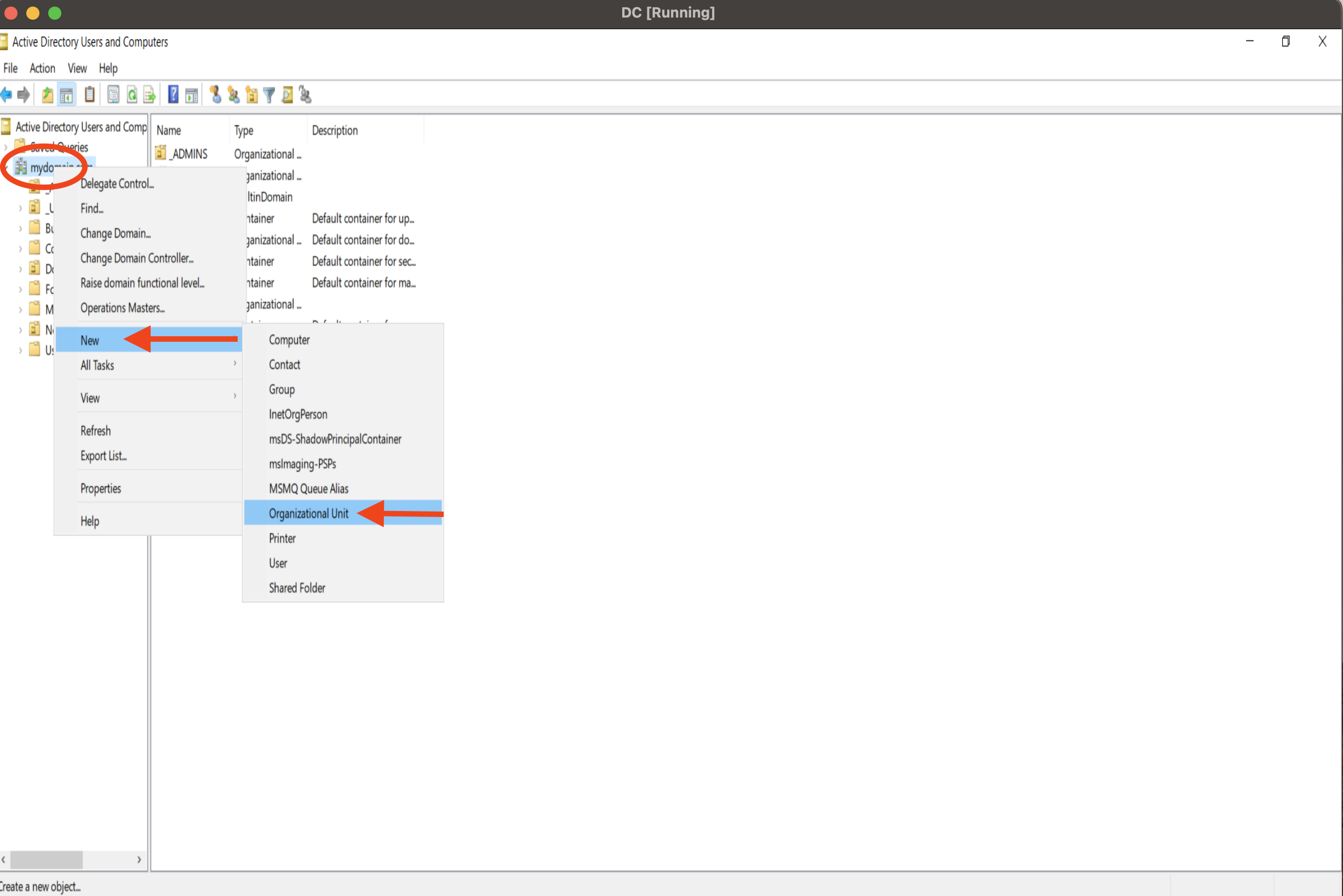The height and width of the screenshot is (896, 1343).
Task: Click the create new group toolbar icon
Action: pyautogui.click(x=233, y=94)
